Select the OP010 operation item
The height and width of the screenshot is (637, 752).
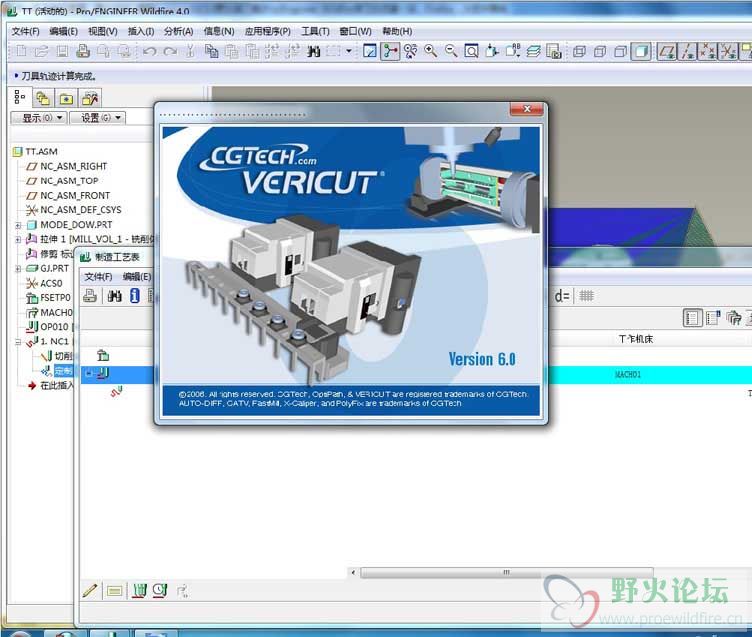[54, 327]
